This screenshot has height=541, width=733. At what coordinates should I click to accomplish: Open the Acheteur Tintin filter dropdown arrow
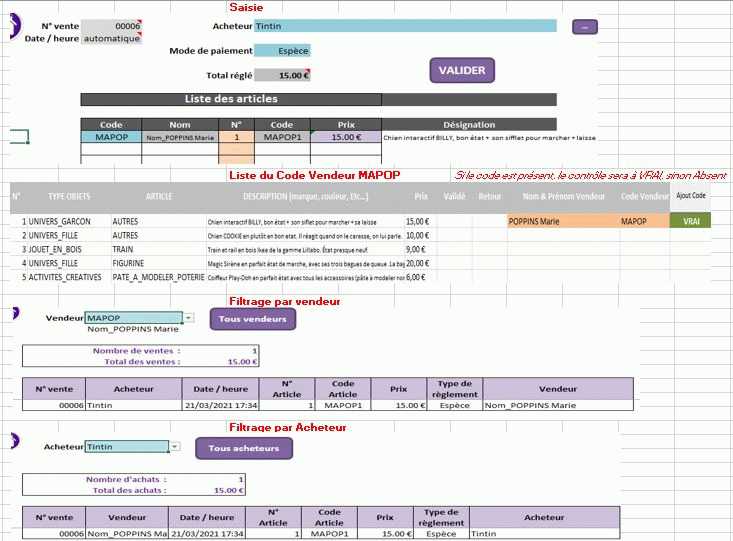(174, 447)
